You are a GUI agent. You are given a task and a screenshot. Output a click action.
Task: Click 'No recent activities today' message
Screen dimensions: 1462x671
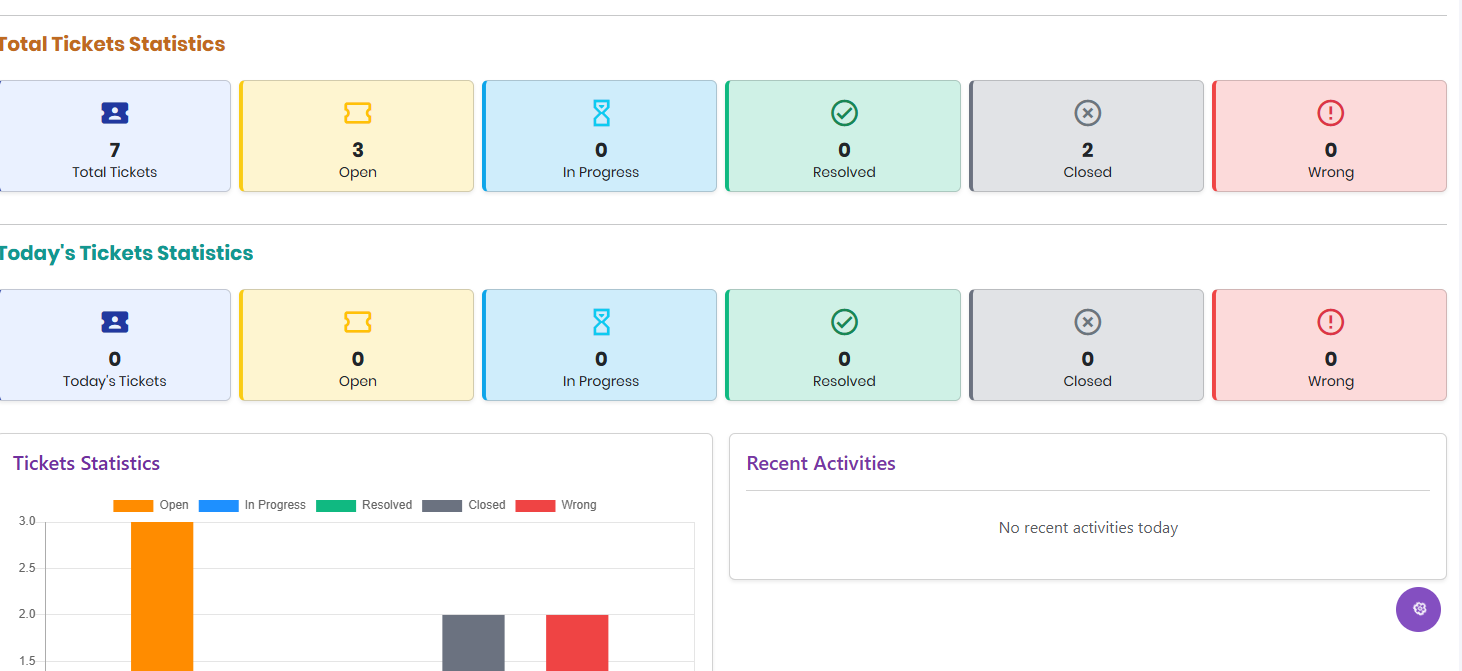[x=1088, y=527]
